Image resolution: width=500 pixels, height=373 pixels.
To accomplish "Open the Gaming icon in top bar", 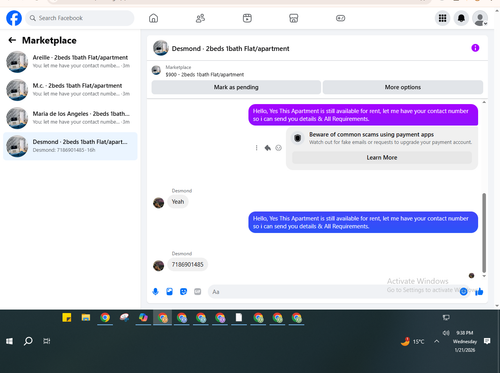I will coord(340,18).
